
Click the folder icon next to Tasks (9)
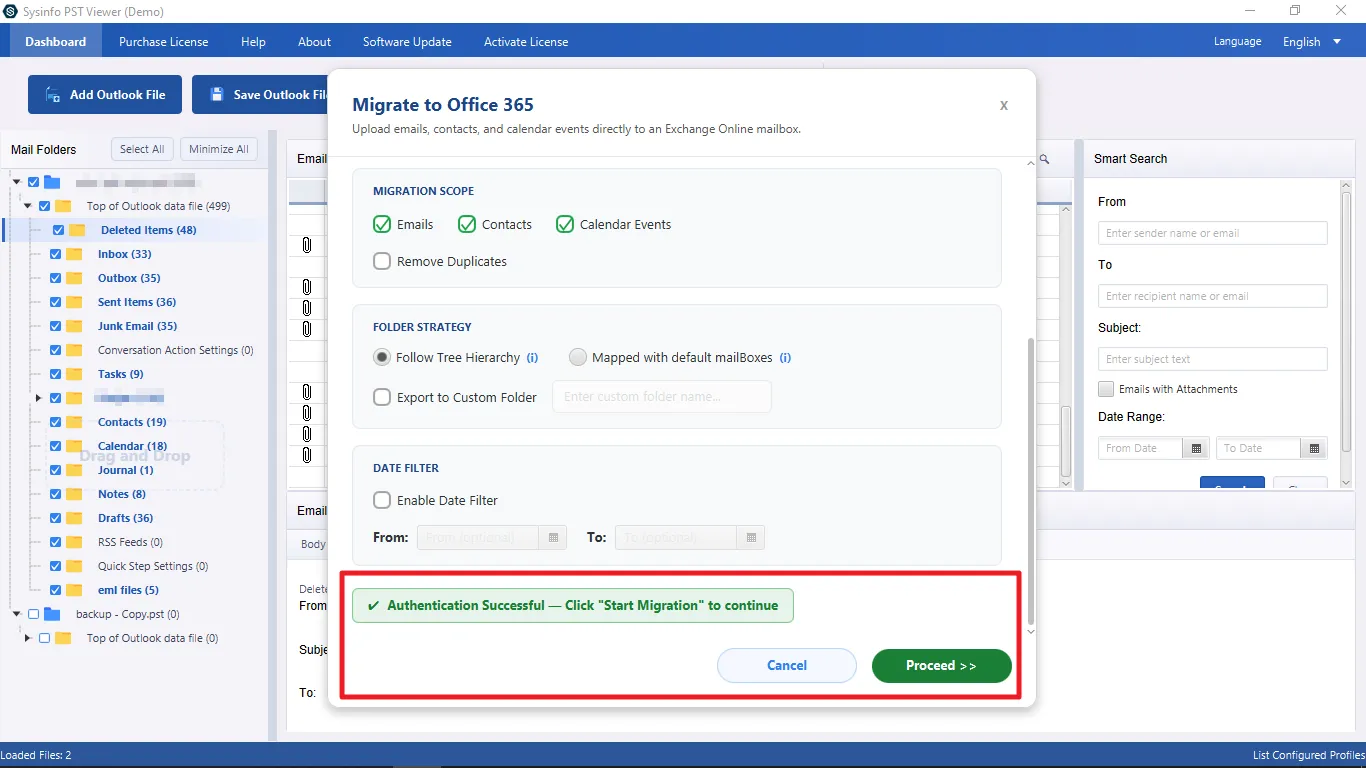[74, 374]
